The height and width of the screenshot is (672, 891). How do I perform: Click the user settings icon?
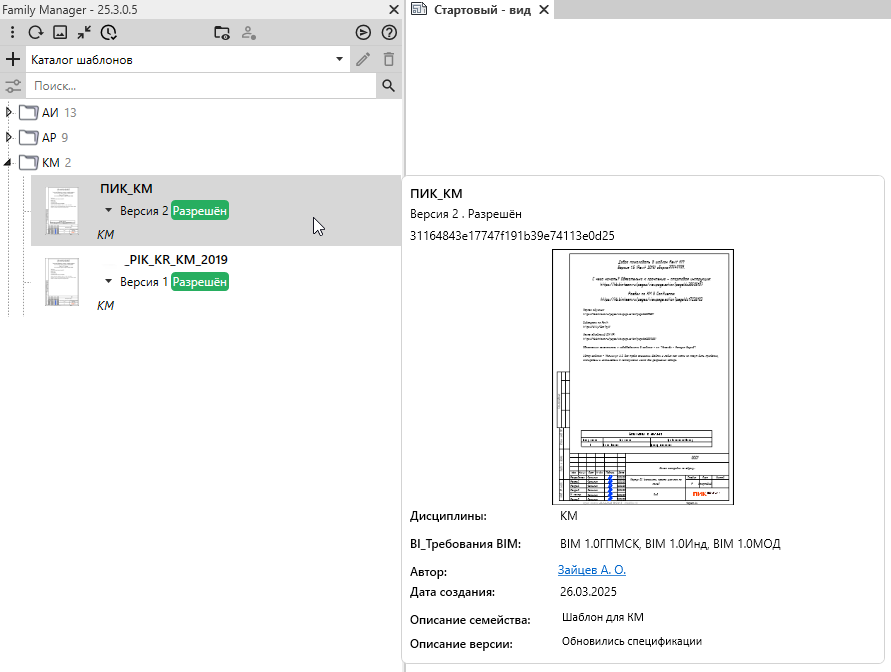pos(249,32)
